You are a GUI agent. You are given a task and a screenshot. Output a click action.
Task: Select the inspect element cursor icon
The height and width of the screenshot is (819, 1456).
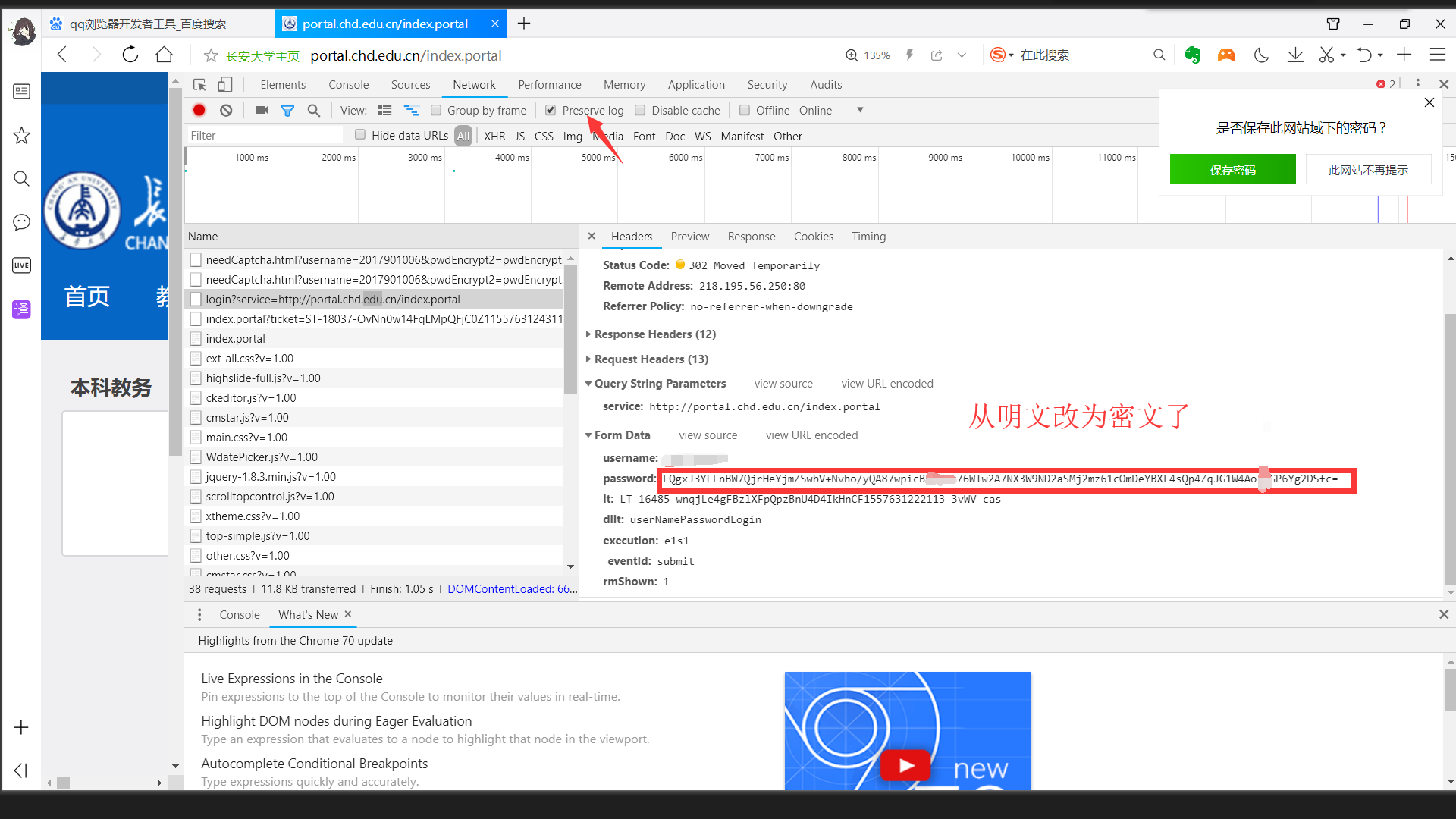coord(199,85)
